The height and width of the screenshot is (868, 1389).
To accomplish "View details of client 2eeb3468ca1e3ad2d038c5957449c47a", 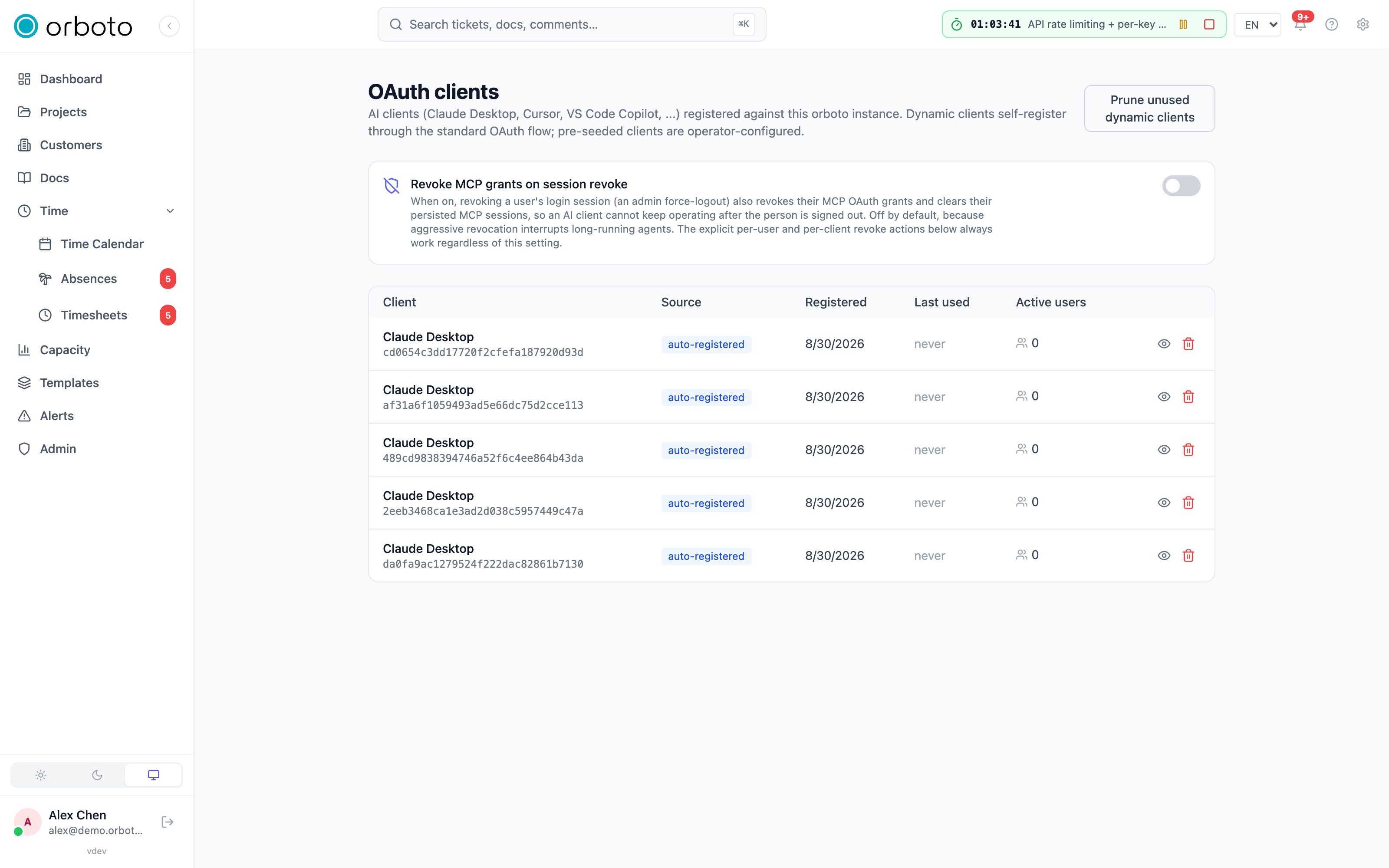I will click(x=1163, y=502).
